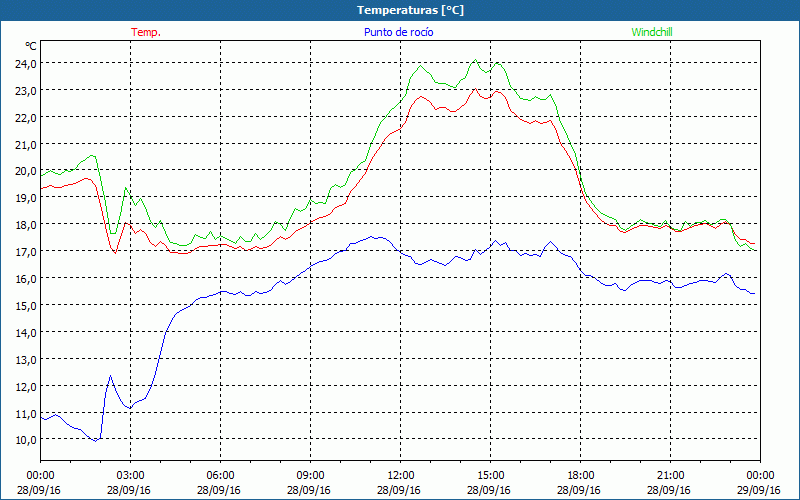
Task: Click the '17,0' y-axis value
Action: (26, 252)
